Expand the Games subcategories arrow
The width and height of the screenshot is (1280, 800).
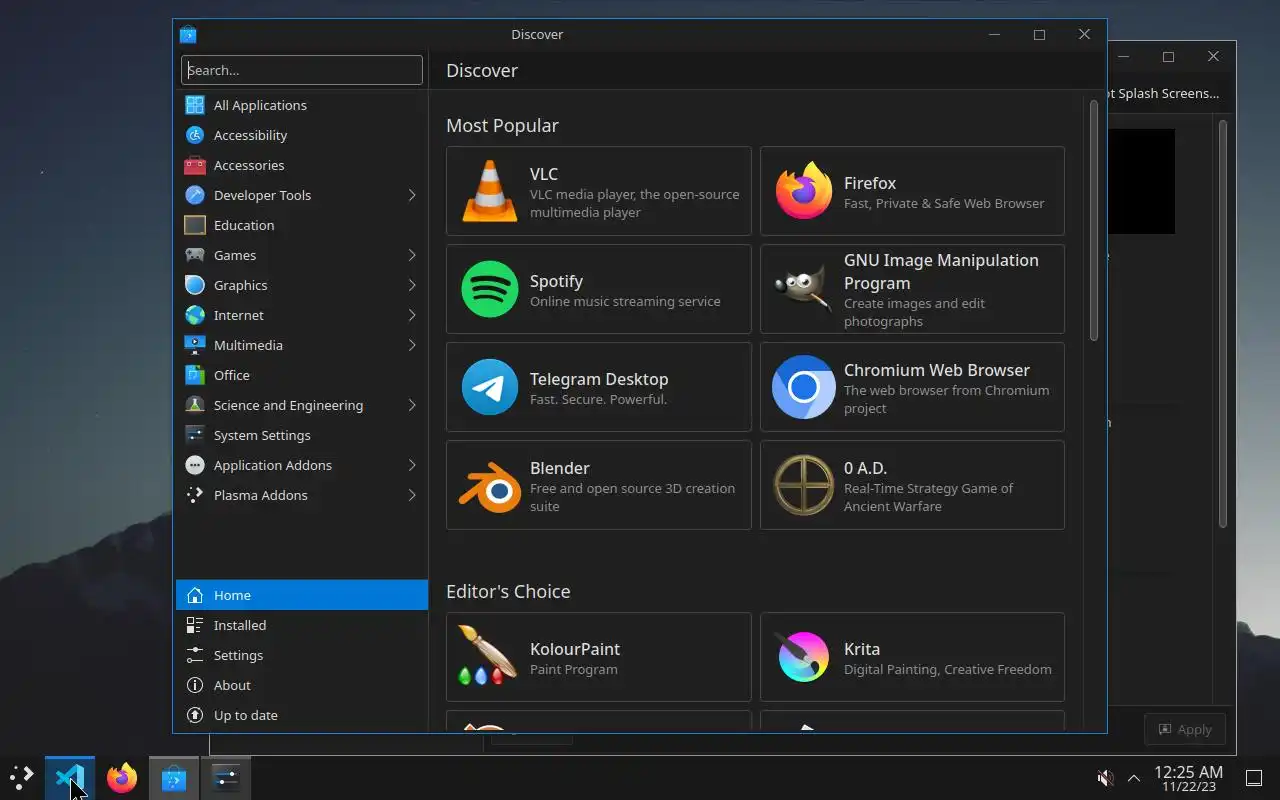[x=412, y=255]
